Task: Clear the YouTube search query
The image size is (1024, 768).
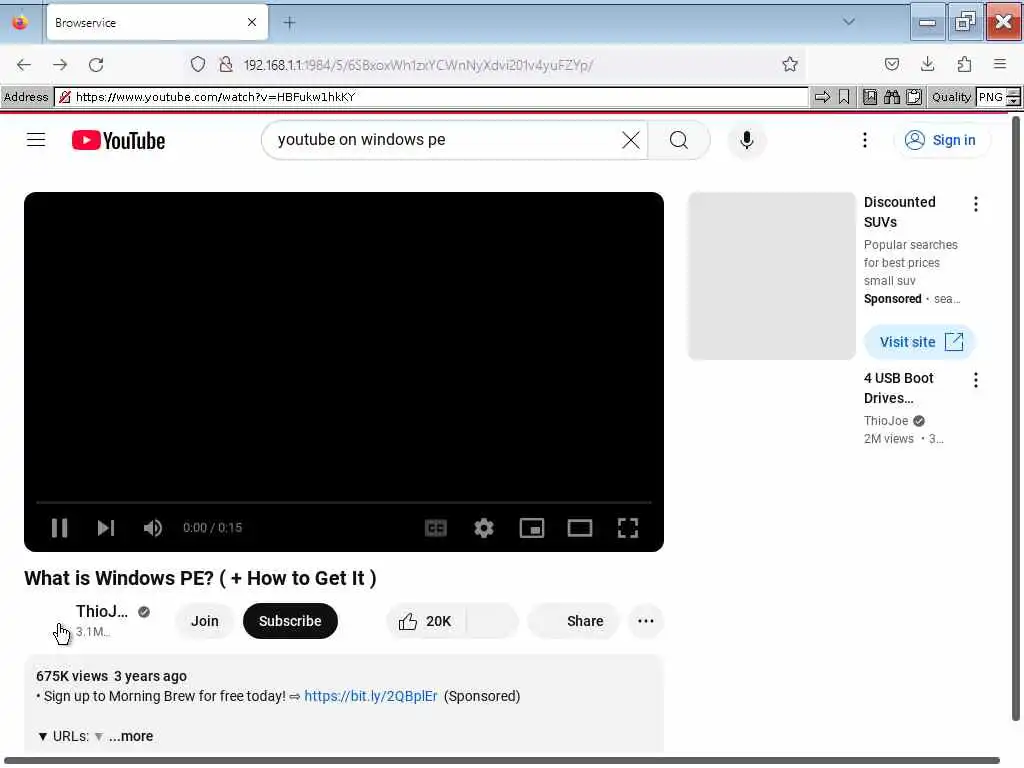Action: (x=630, y=140)
